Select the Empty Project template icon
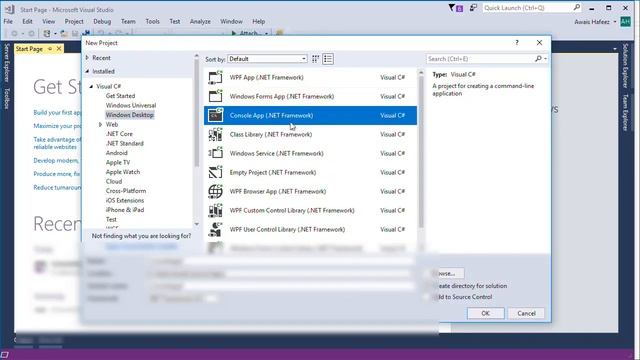The height and width of the screenshot is (360, 640). (215, 172)
